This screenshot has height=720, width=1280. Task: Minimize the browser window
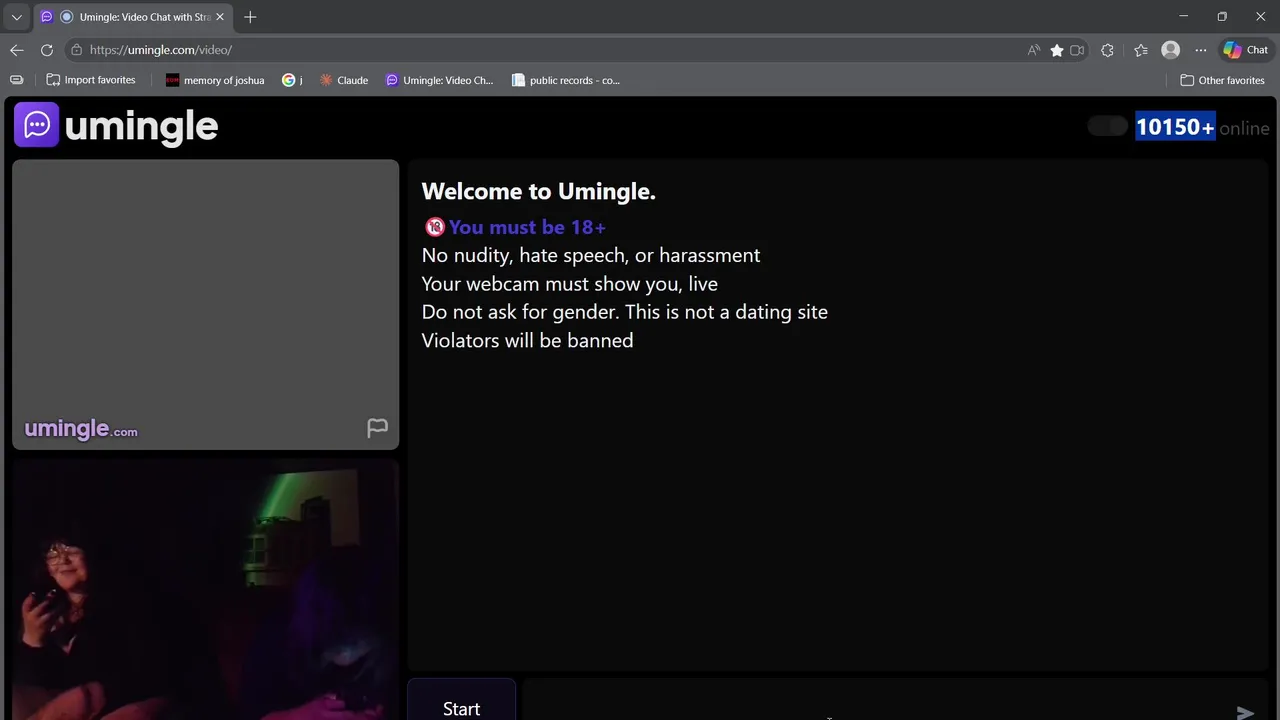click(x=1183, y=16)
